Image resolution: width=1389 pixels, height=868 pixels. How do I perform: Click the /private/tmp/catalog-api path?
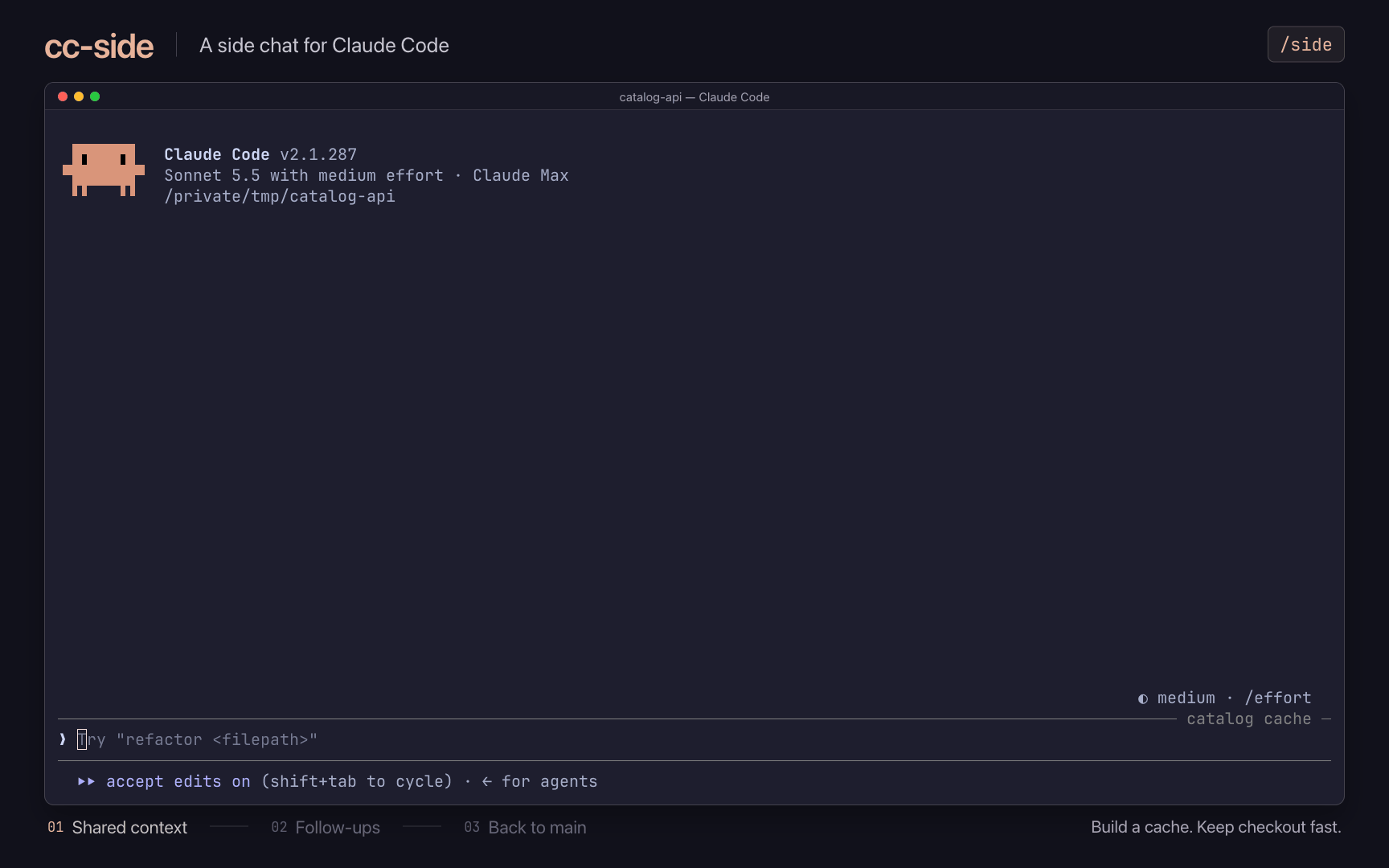coord(280,196)
